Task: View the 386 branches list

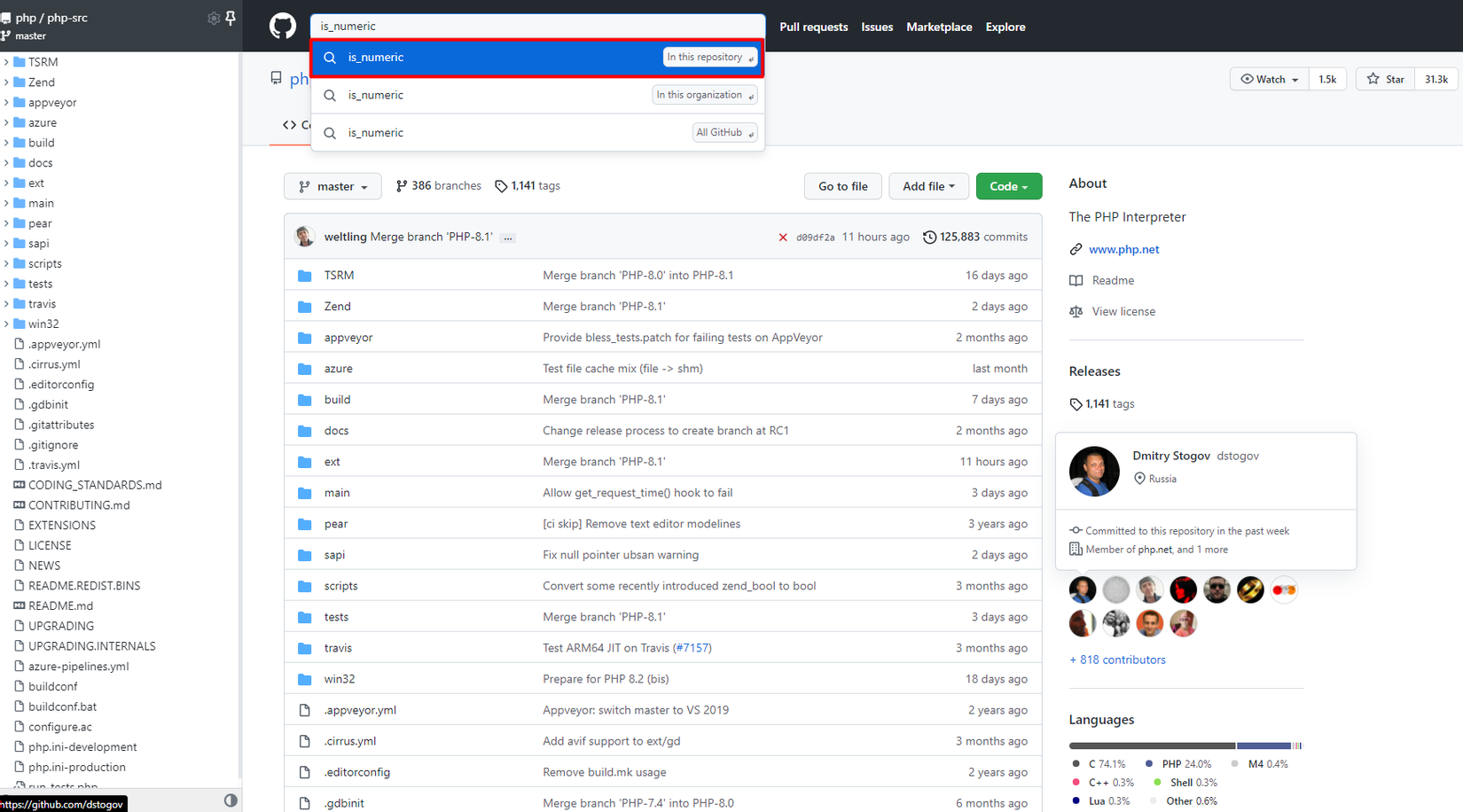Action: point(438,186)
